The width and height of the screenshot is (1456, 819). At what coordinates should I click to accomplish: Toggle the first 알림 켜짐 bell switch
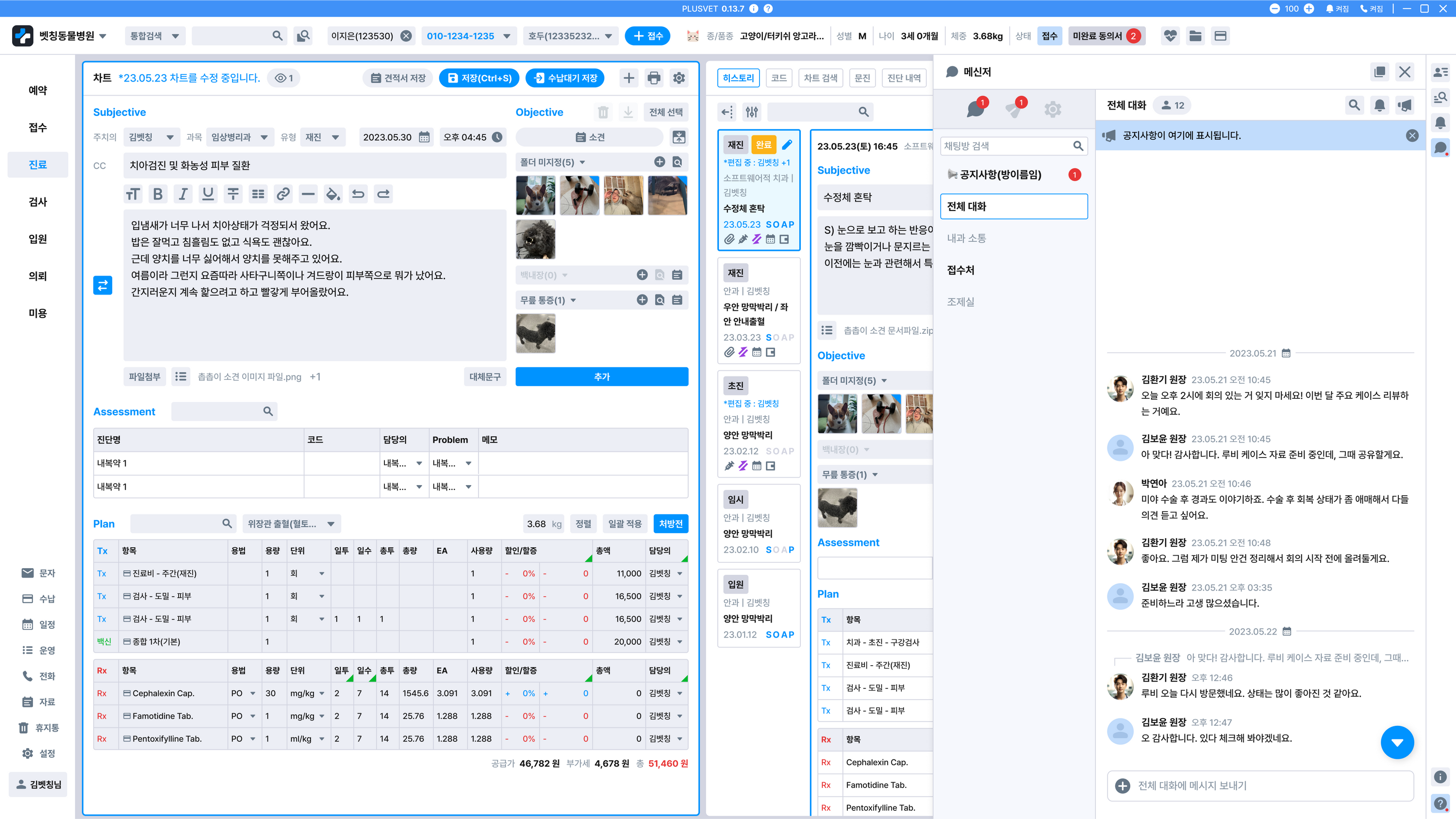tap(1337, 8)
